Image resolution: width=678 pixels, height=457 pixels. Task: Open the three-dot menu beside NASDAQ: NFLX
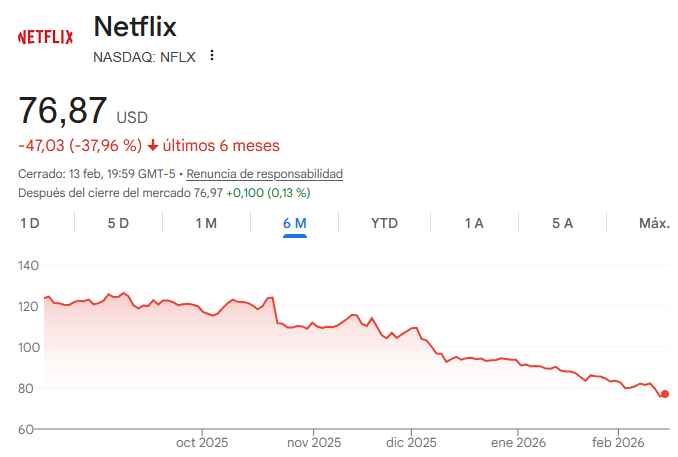point(211,56)
